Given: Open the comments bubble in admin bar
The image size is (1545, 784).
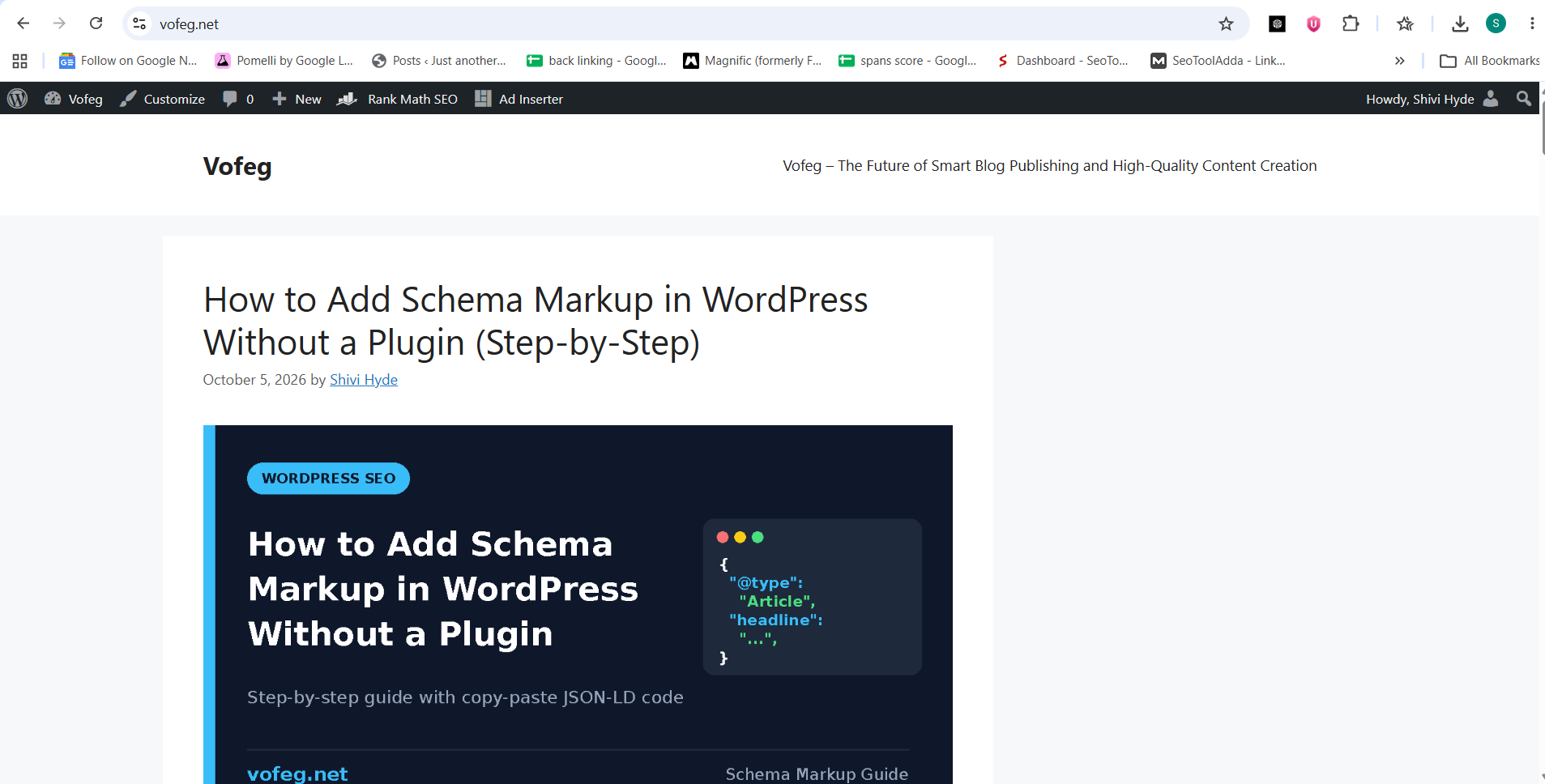Looking at the screenshot, I should [238, 99].
